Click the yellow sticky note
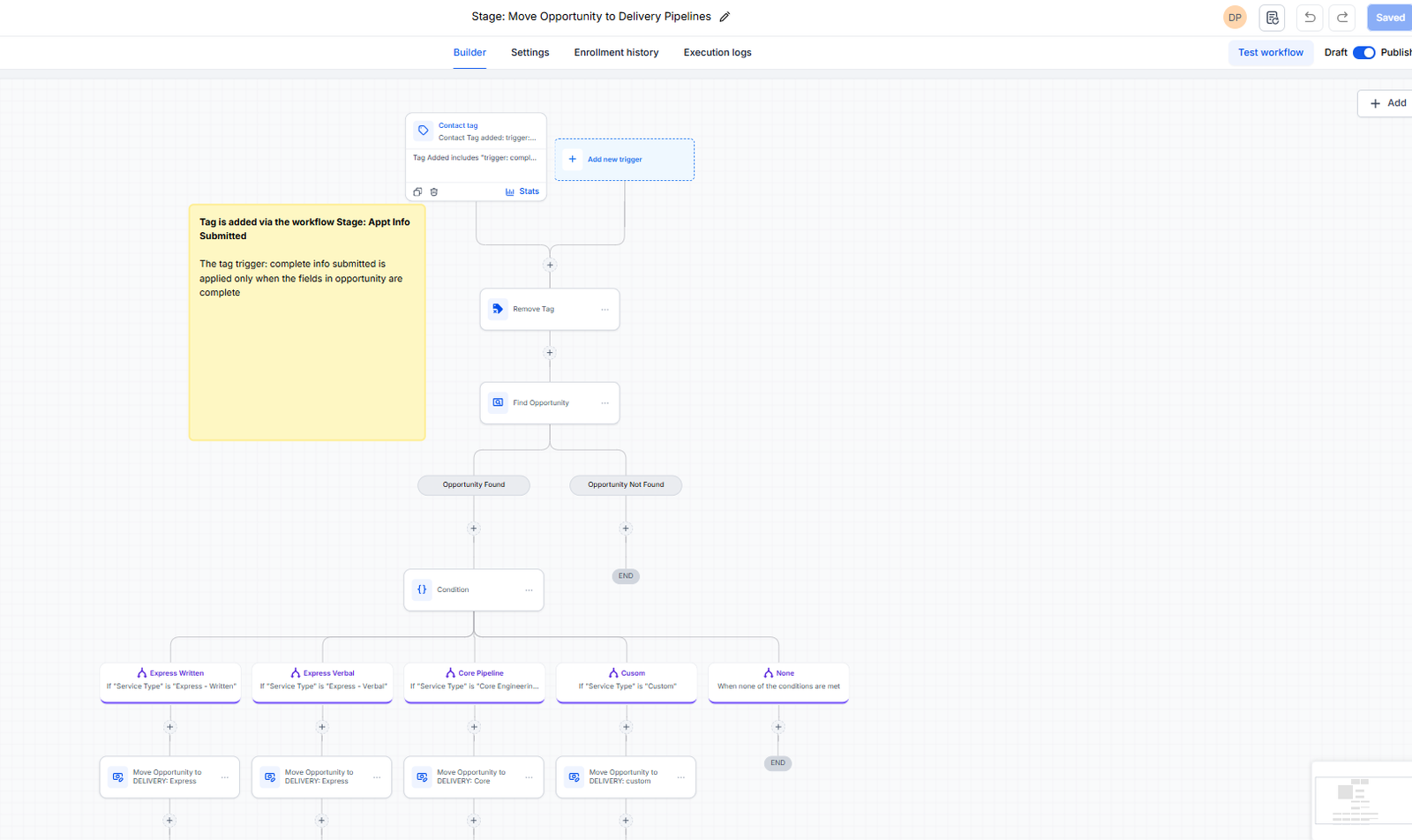Screen dimensions: 1412x840 point(307,322)
